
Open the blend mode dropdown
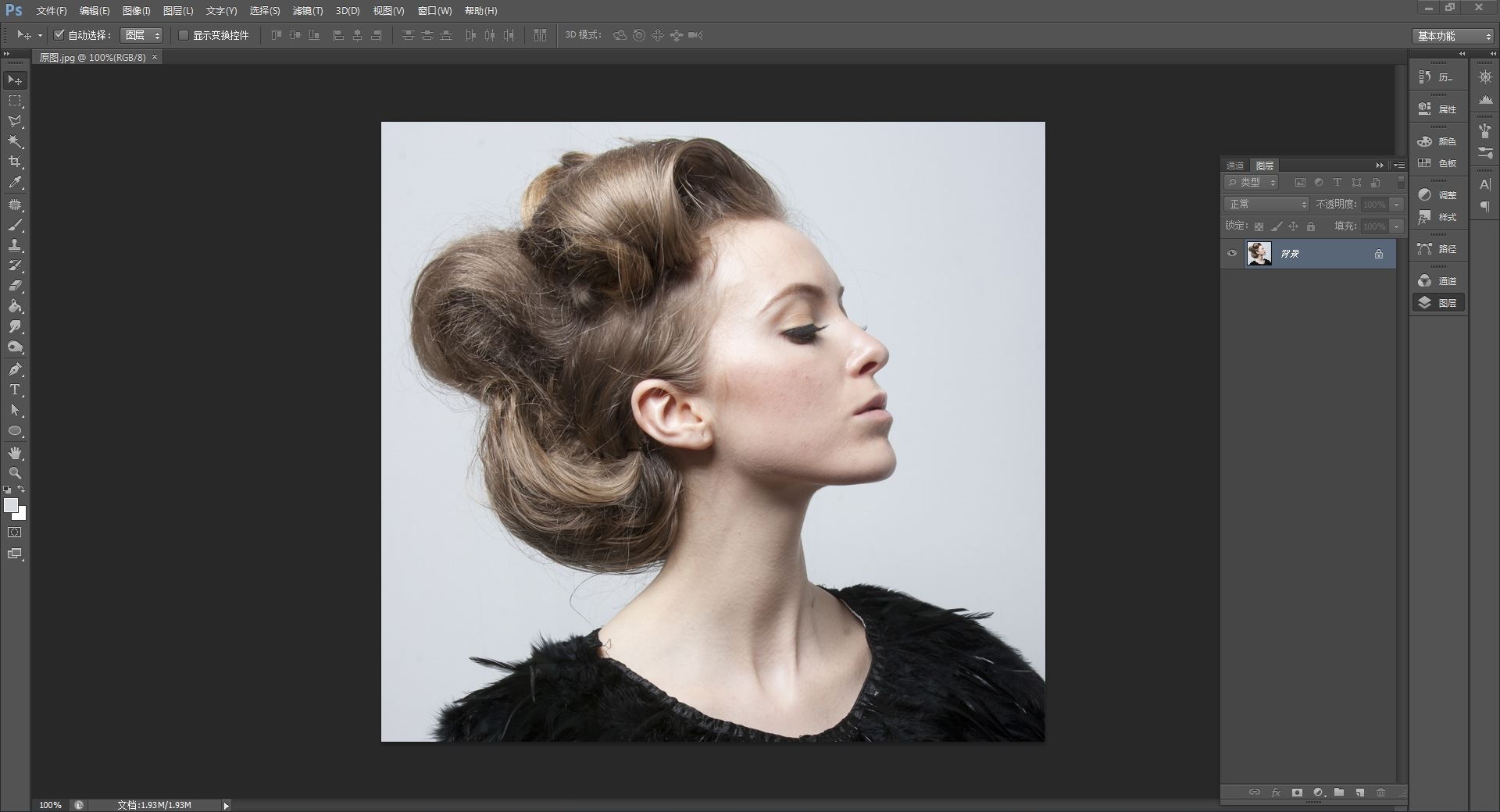click(1266, 205)
